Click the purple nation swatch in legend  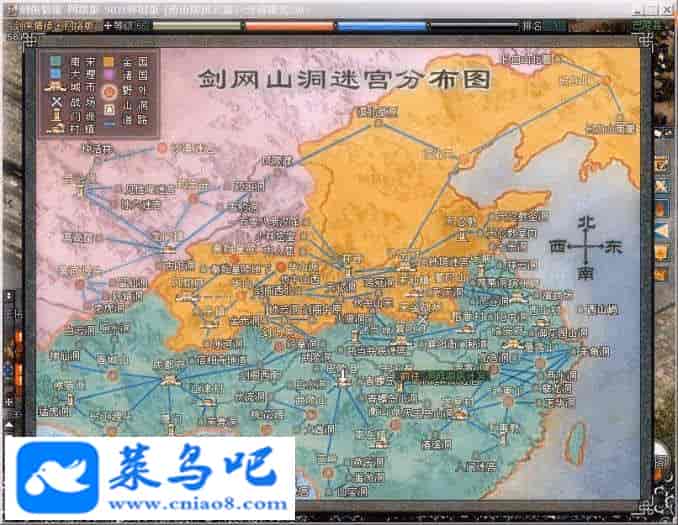coord(109,75)
